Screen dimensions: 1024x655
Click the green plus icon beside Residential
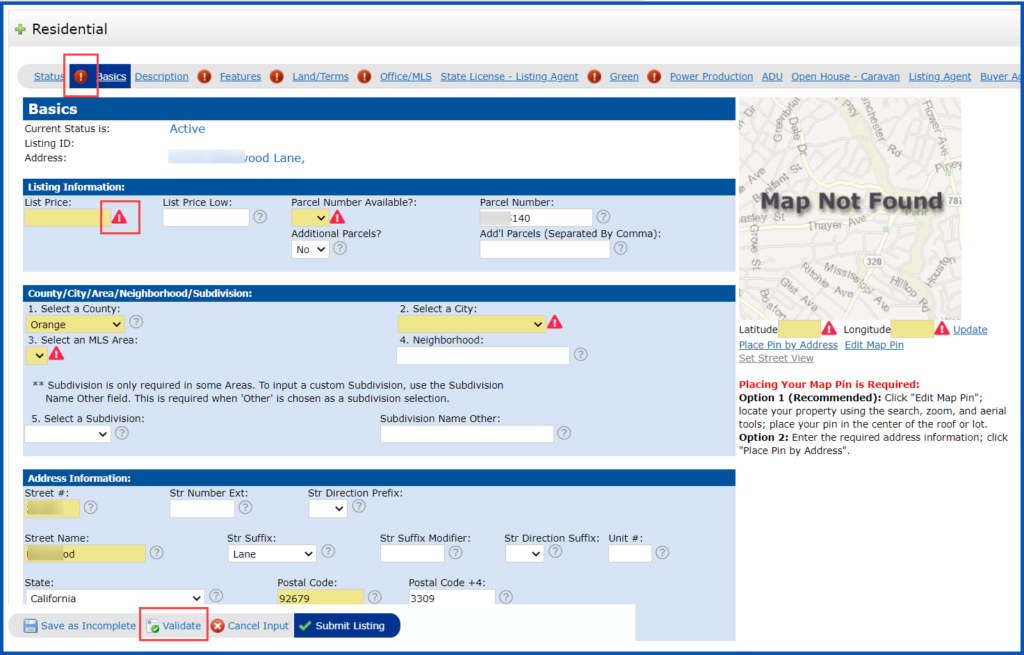21,28
